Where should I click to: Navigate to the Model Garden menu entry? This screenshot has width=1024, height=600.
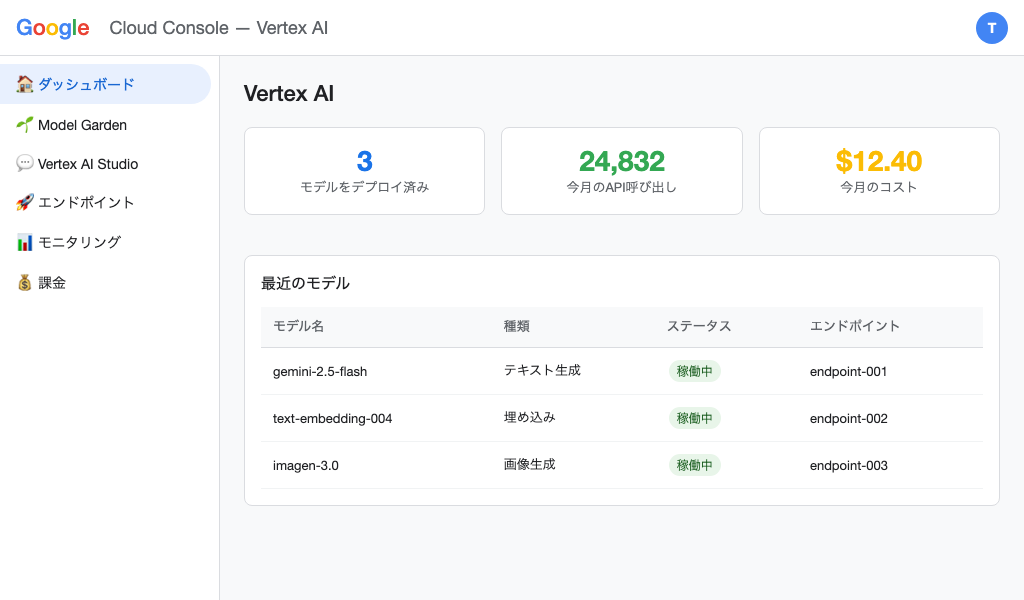click(x=82, y=124)
